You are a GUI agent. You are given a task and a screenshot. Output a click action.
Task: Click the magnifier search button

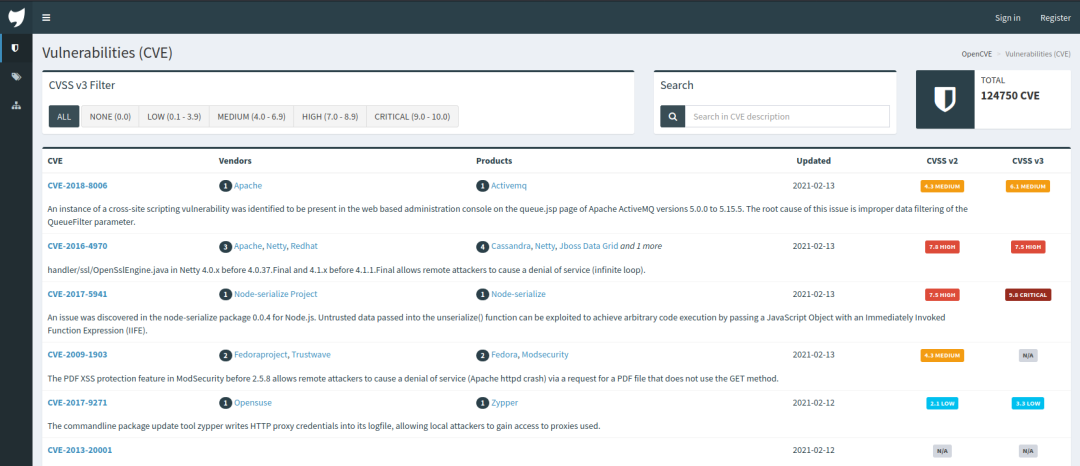coord(672,116)
